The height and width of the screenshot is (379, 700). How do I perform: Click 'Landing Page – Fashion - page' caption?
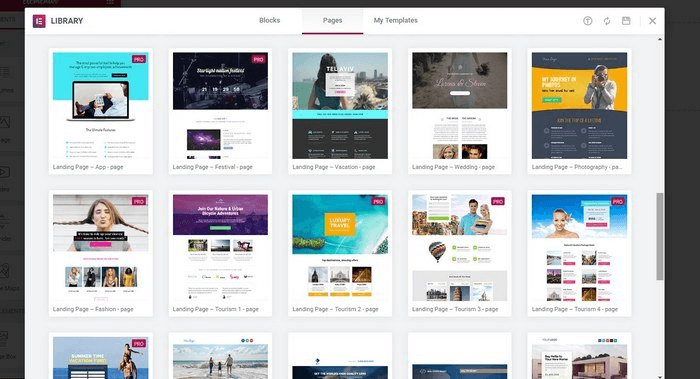click(x=93, y=309)
